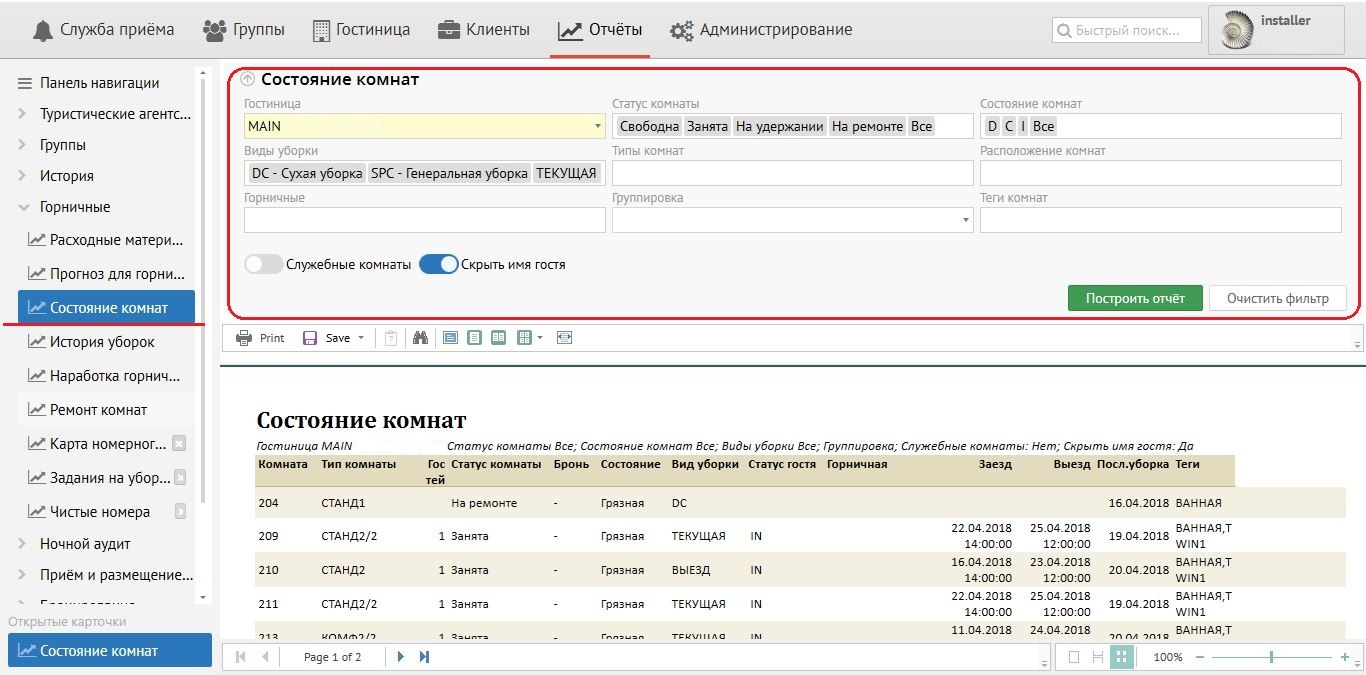
Task: Toggle the multi-page view mode button
Action: [x=1121, y=657]
